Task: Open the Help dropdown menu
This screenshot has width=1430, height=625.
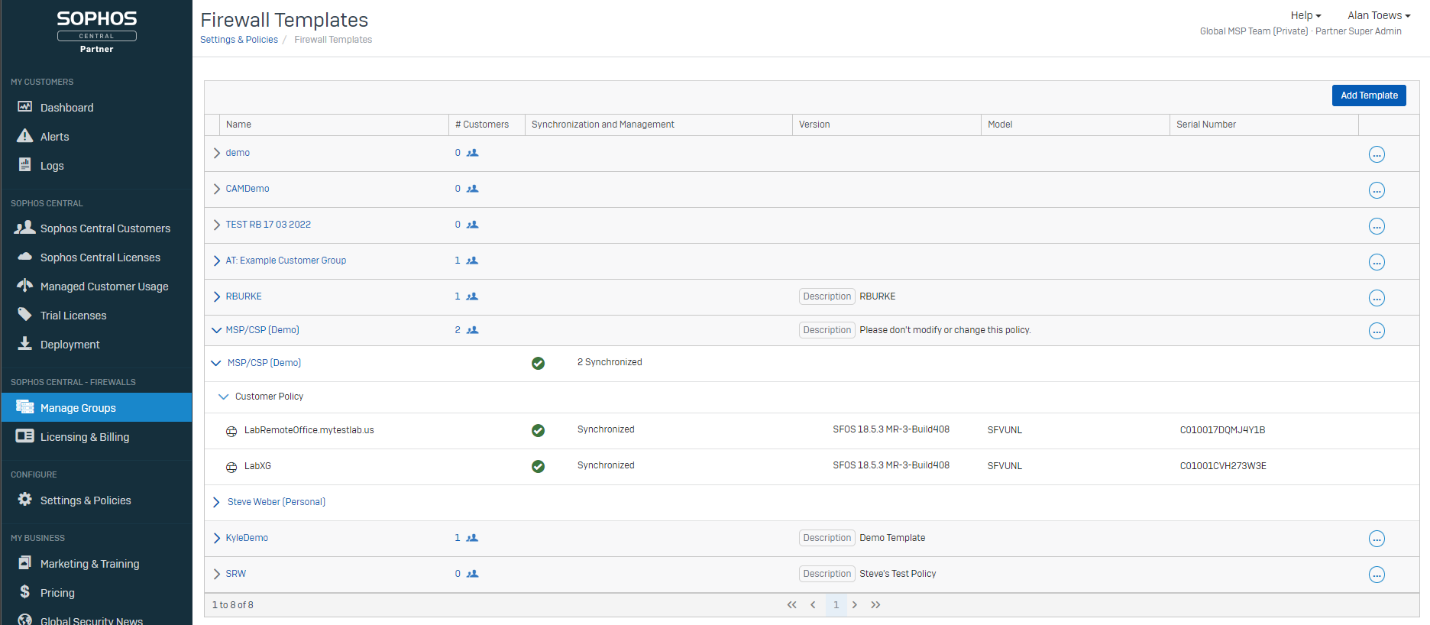Action: coord(1306,15)
